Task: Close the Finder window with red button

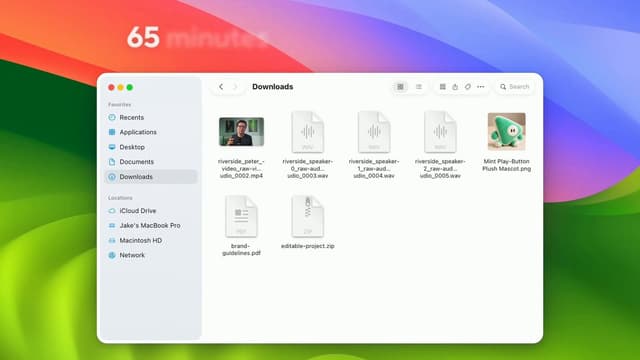Action: (111, 87)
